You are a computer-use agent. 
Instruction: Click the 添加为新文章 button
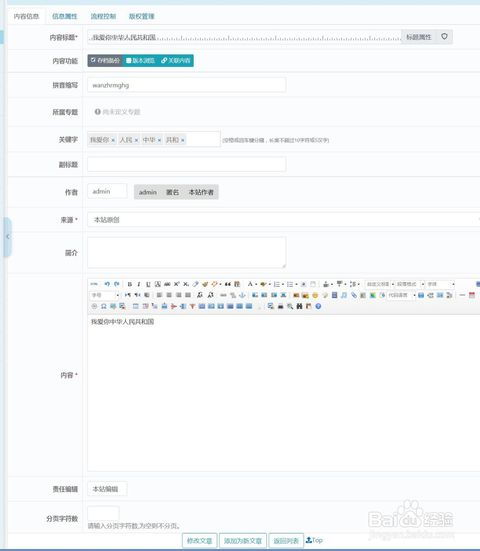pos(243,540)
